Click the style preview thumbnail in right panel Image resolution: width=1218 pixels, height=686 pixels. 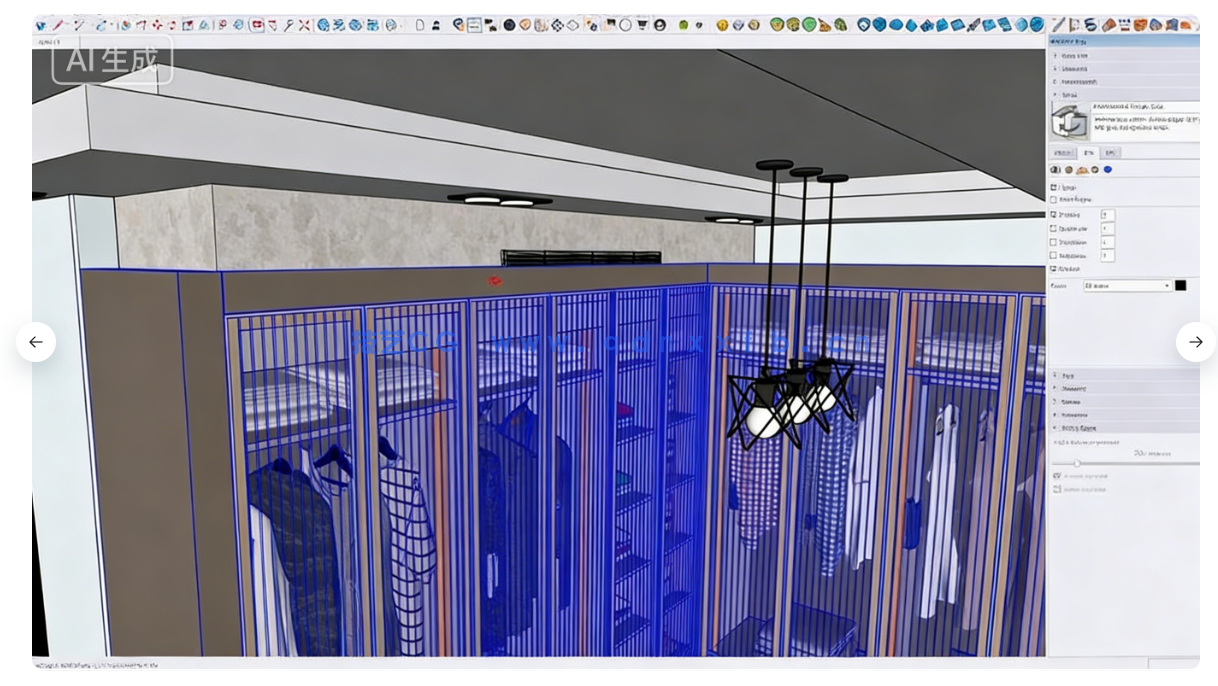click(1069, 121)
